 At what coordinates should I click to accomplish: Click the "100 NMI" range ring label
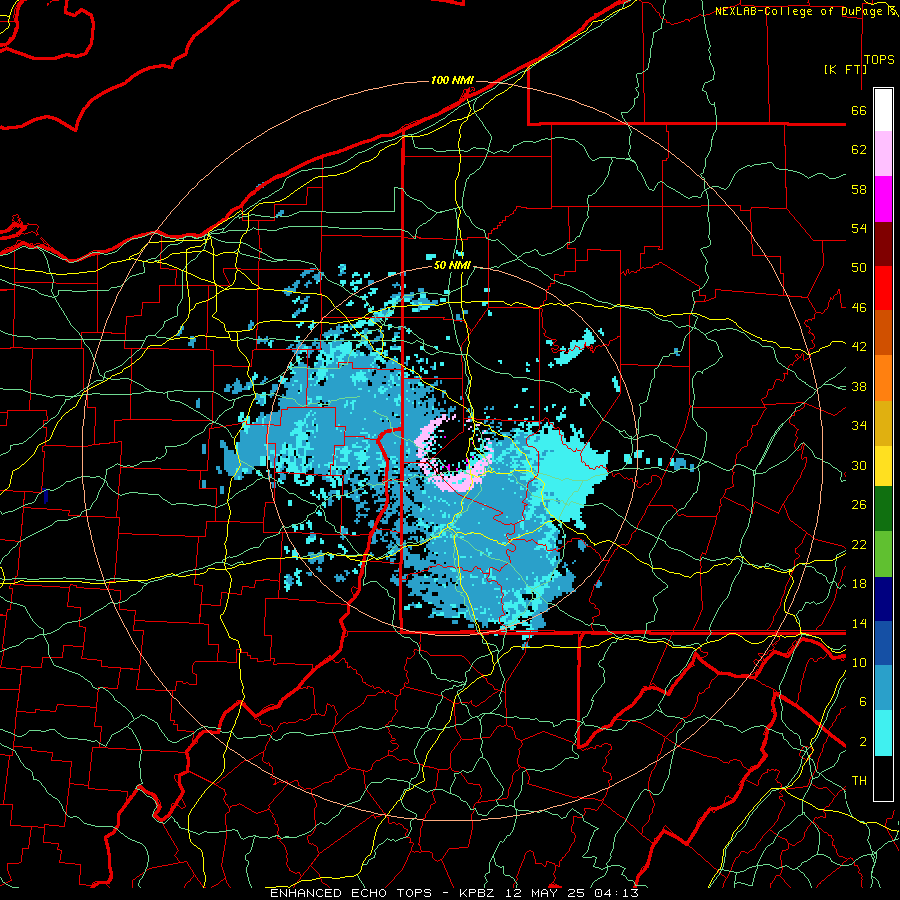point(452,80)
